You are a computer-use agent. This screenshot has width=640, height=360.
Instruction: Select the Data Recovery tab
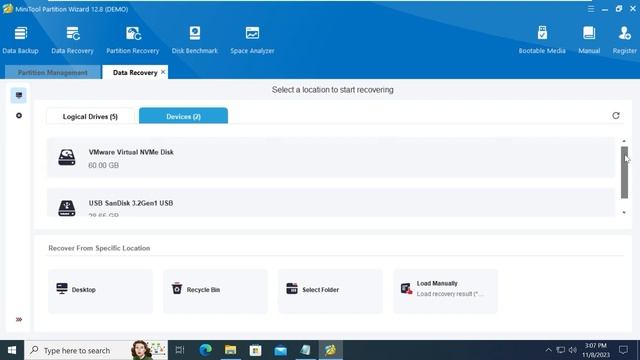(135, 72)
